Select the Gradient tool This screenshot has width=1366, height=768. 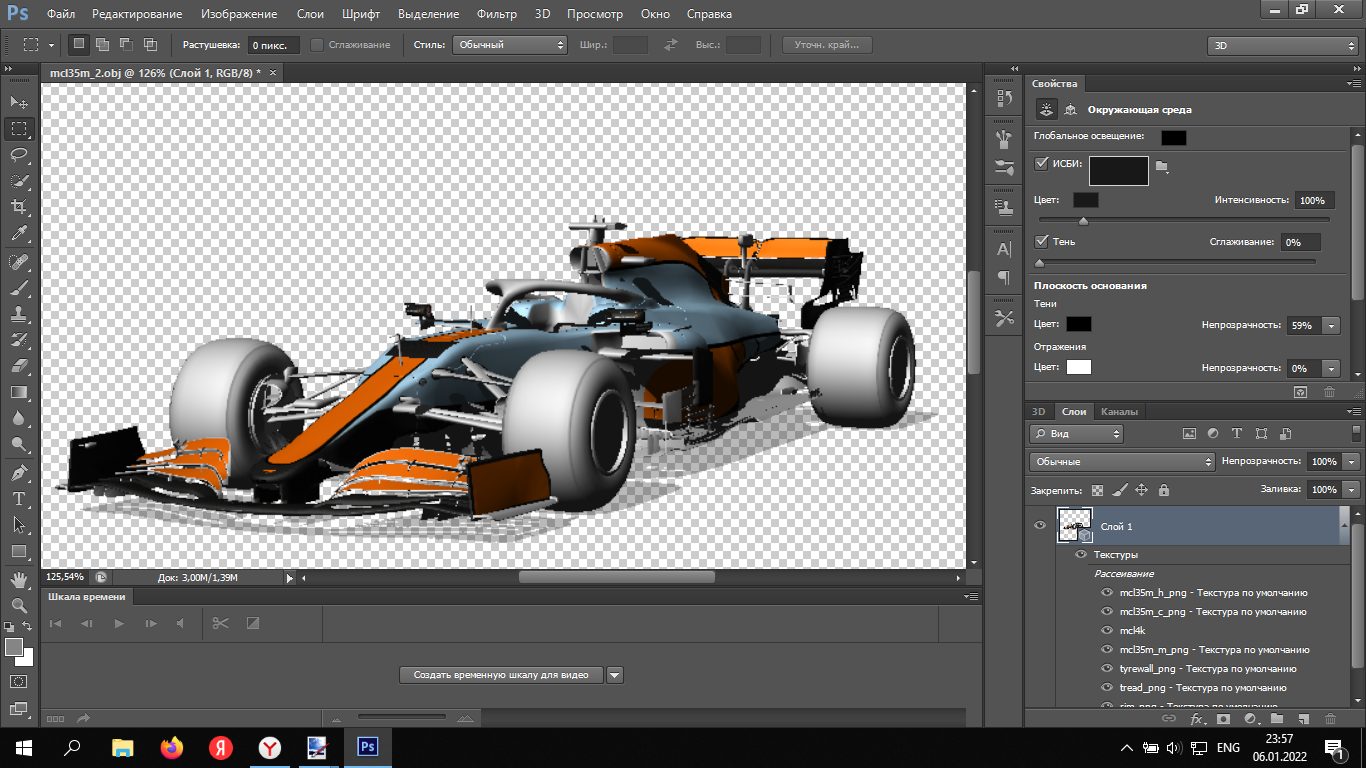[x=19, y=392]
